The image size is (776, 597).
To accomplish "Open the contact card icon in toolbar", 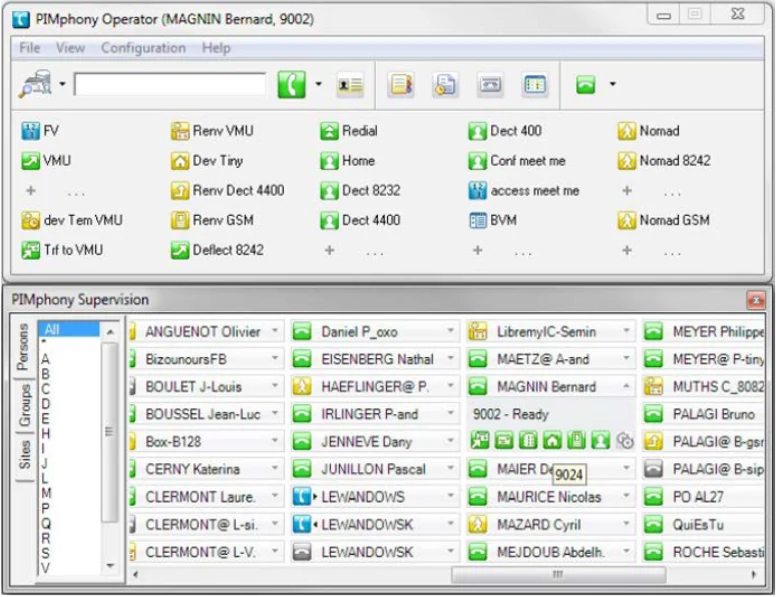I will (x=350, y=85).
